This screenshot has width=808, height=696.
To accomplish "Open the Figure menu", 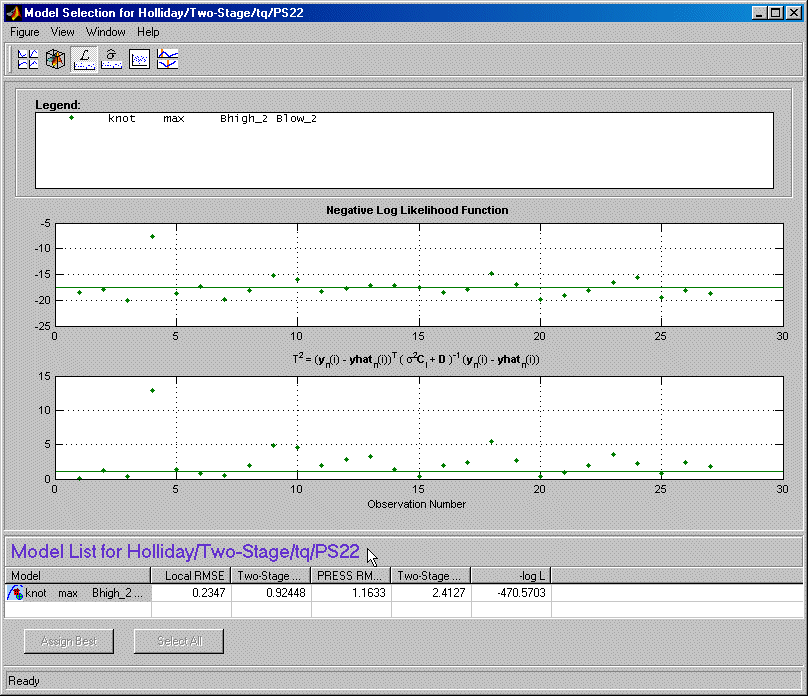I will pyautogui.click(x=25, y=32).
